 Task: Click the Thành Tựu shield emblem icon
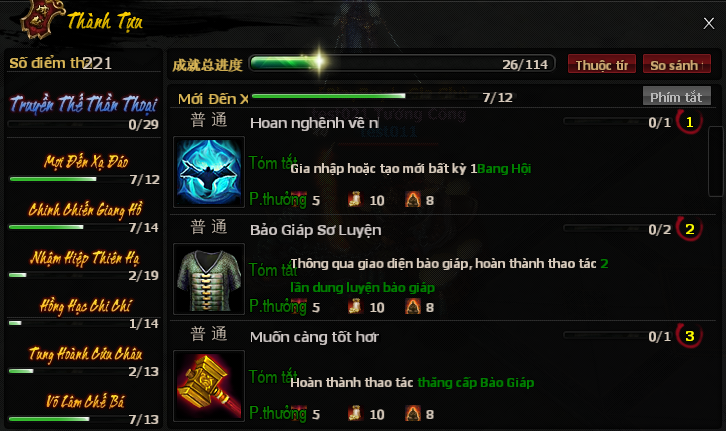(40, 19)
